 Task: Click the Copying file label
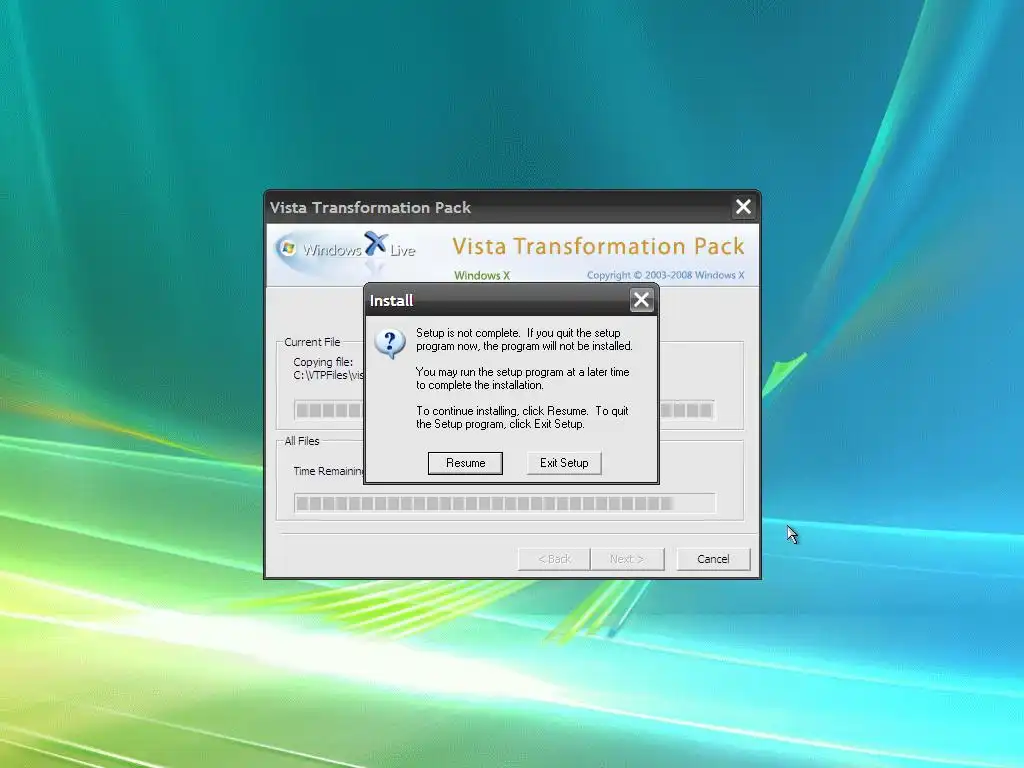tap(323, 362)
